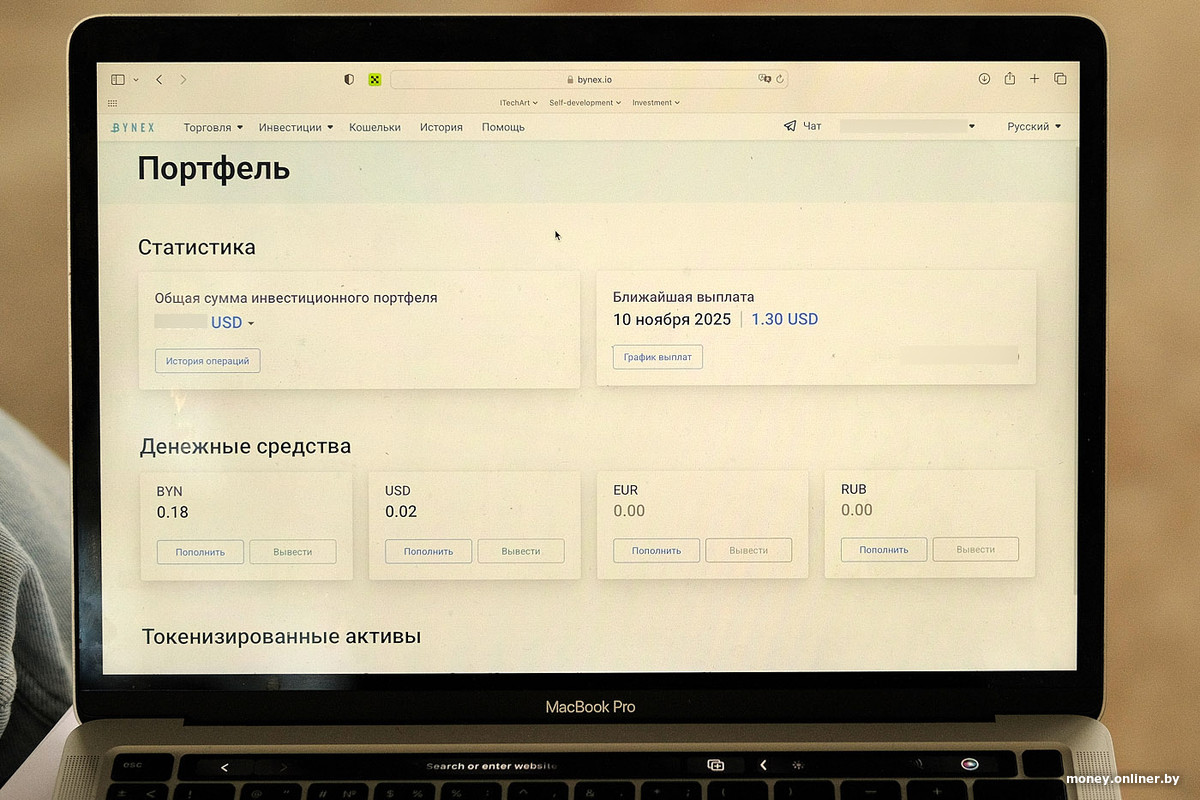
Task: Toggle the Safari sidebar icon
Action: 118,79
